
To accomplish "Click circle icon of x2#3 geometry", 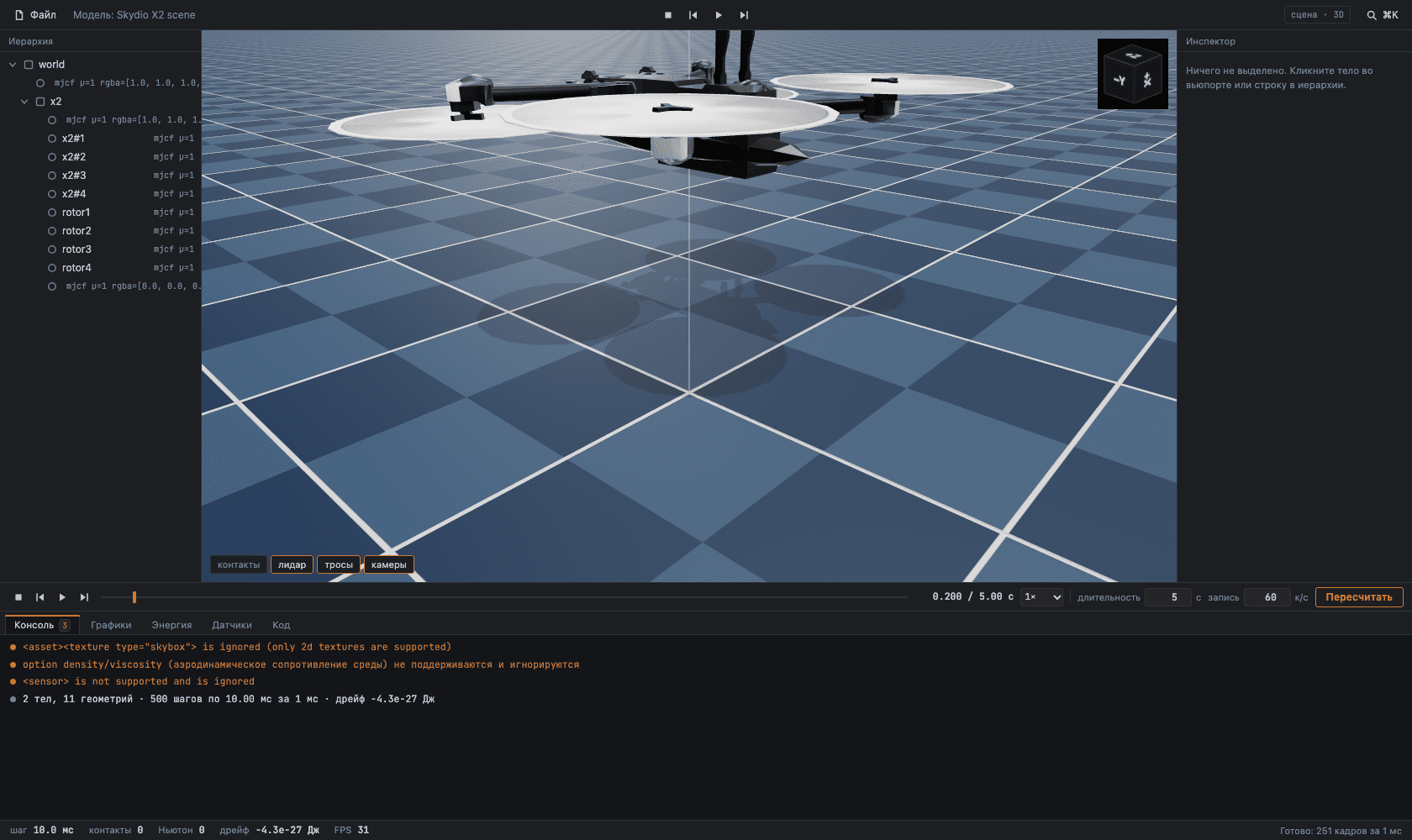I will (x=52, y=176).
